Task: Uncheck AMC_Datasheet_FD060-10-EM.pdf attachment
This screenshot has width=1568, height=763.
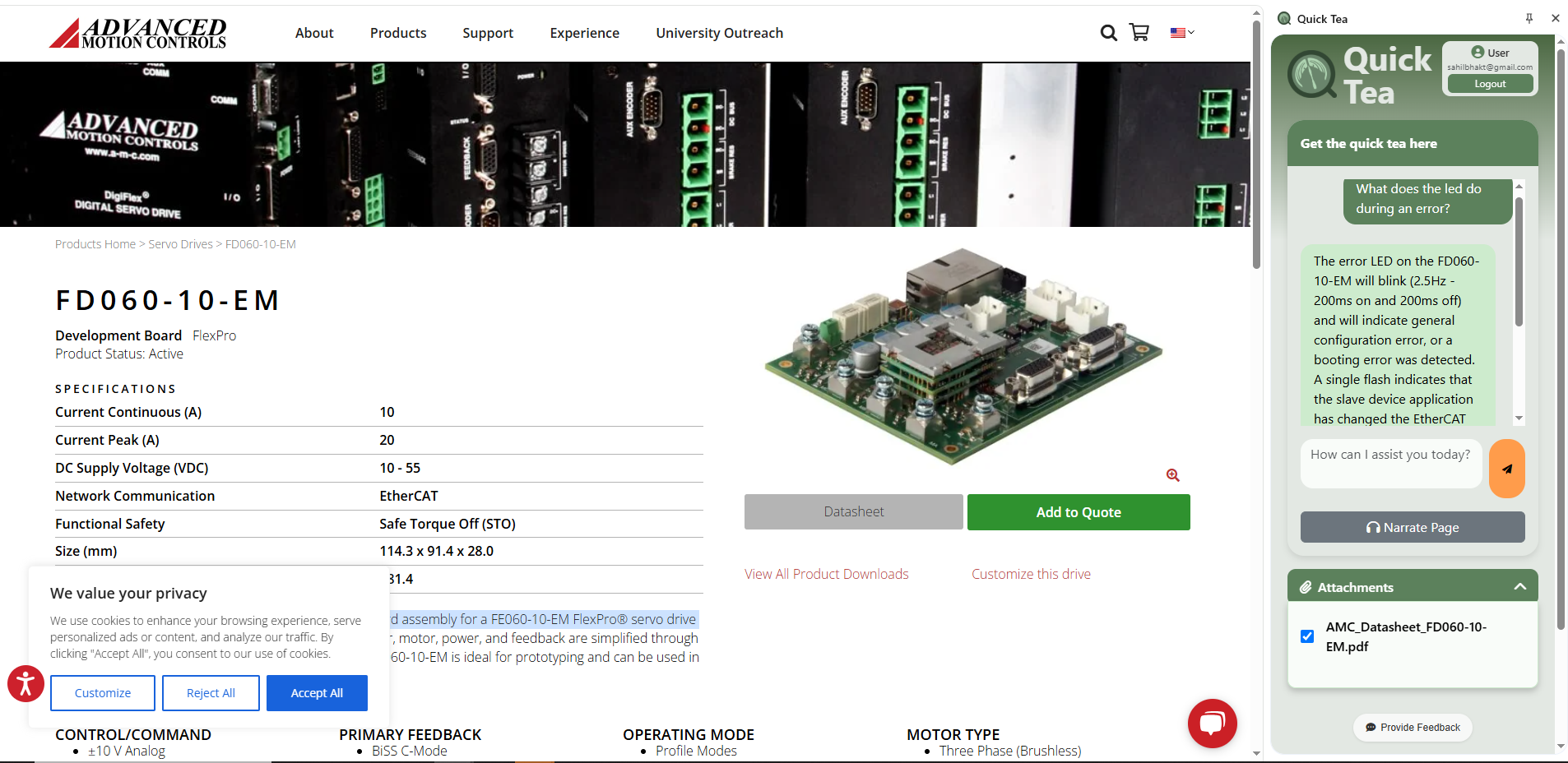Action: 1307,636
